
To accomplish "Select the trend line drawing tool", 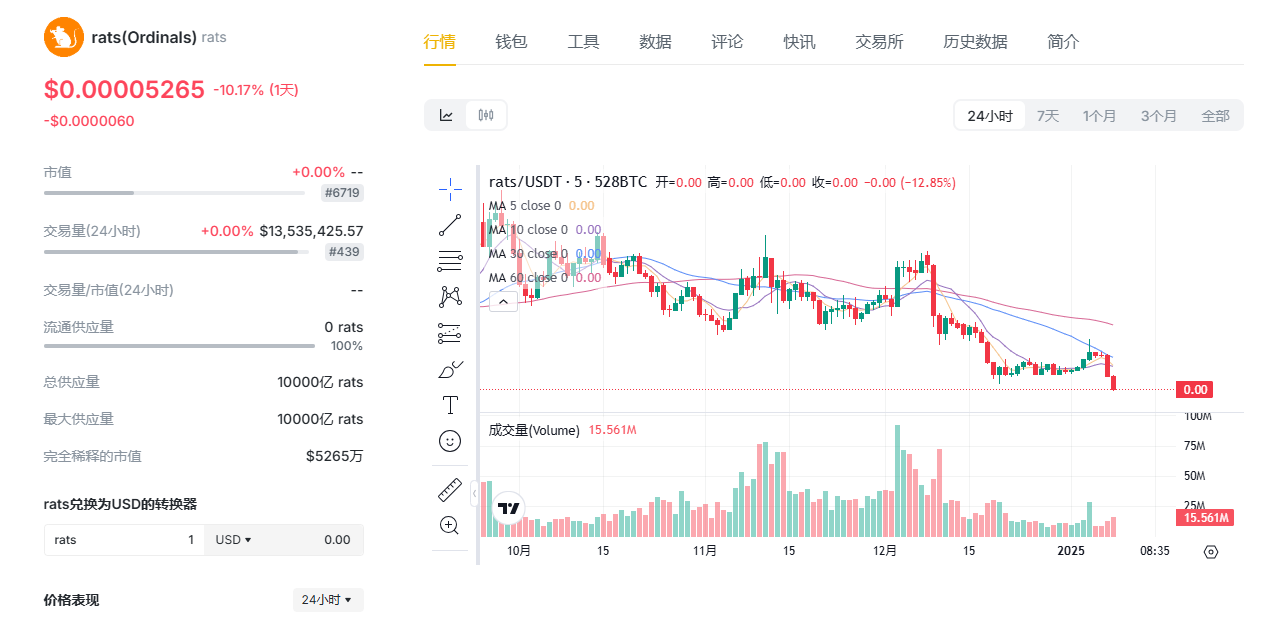I will 450,225.
